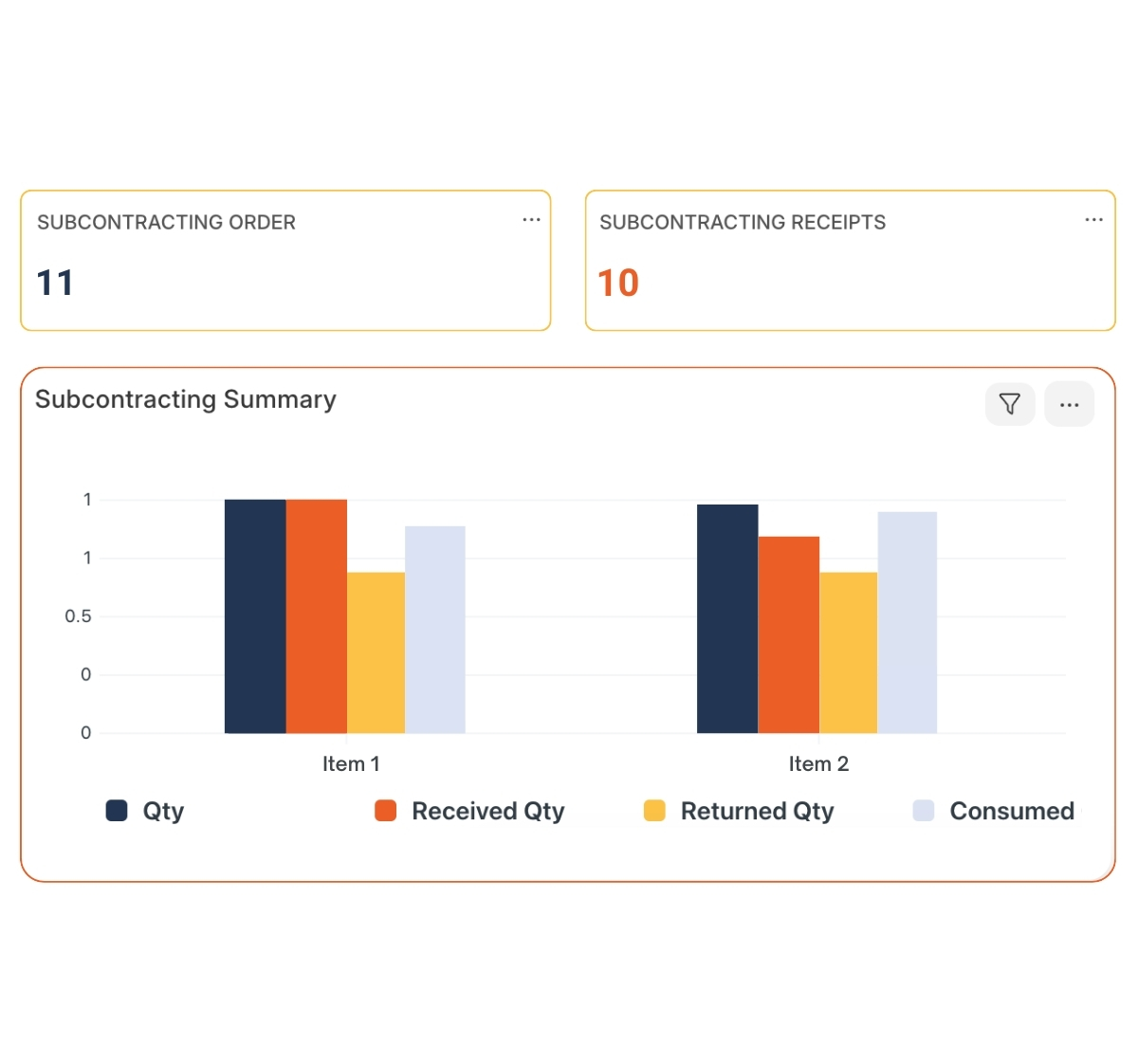Click the navy Qty bar for Item 2
This screenshot has width=1138, height=1064.
coord(727,618)
